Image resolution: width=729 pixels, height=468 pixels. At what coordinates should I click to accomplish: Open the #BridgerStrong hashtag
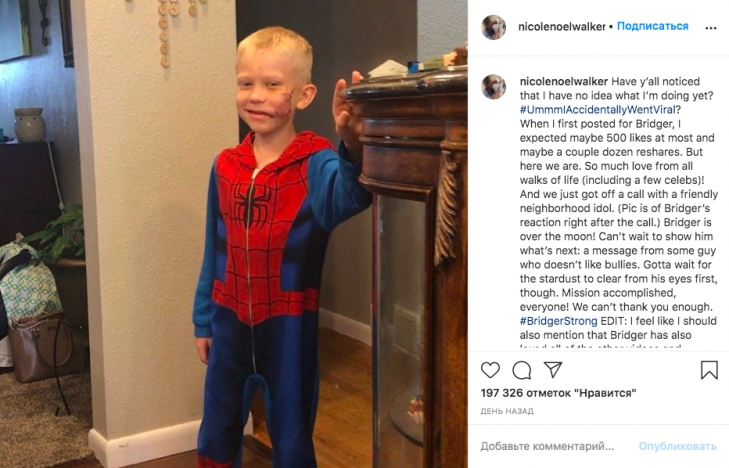pyautogui.click(x=558, y=321)
